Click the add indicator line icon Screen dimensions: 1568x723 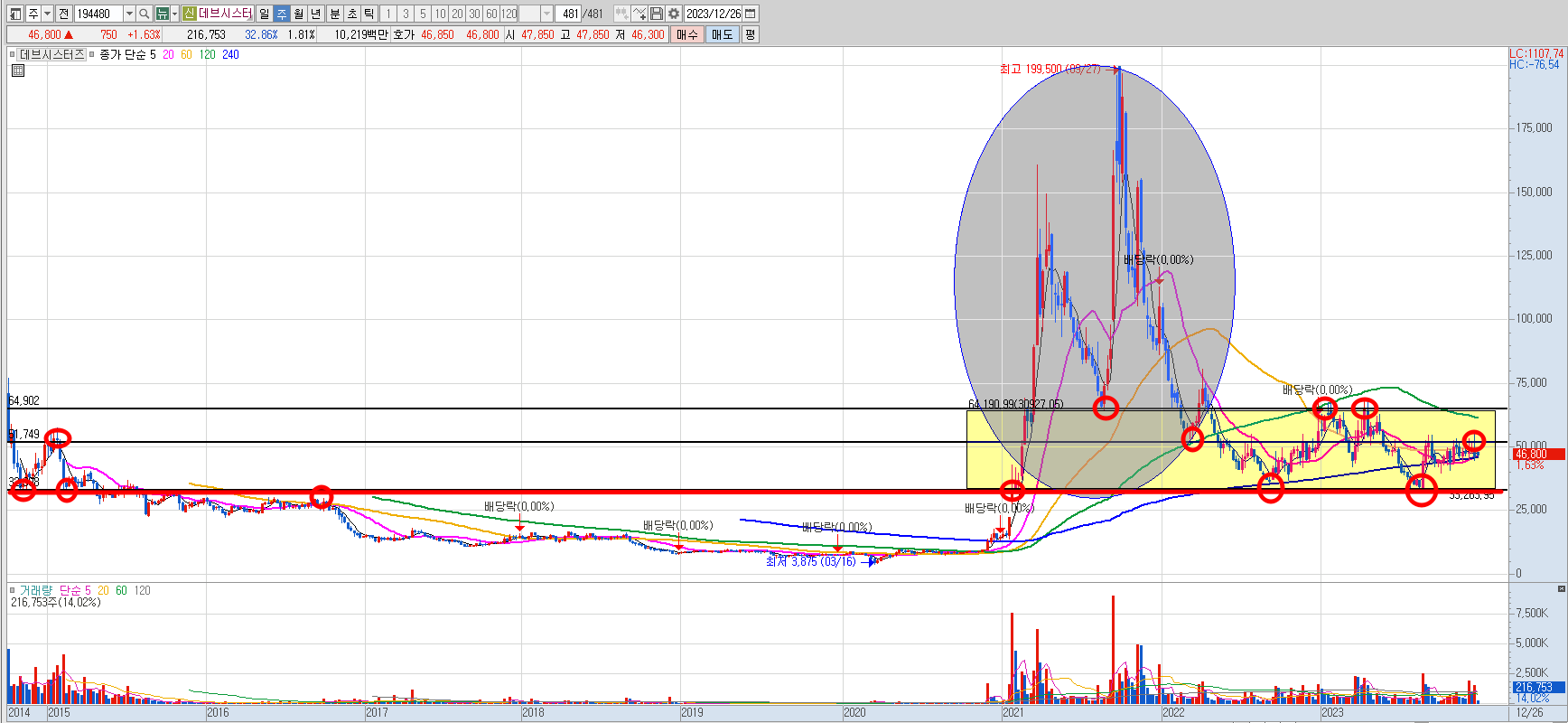[x=639, y=14]
